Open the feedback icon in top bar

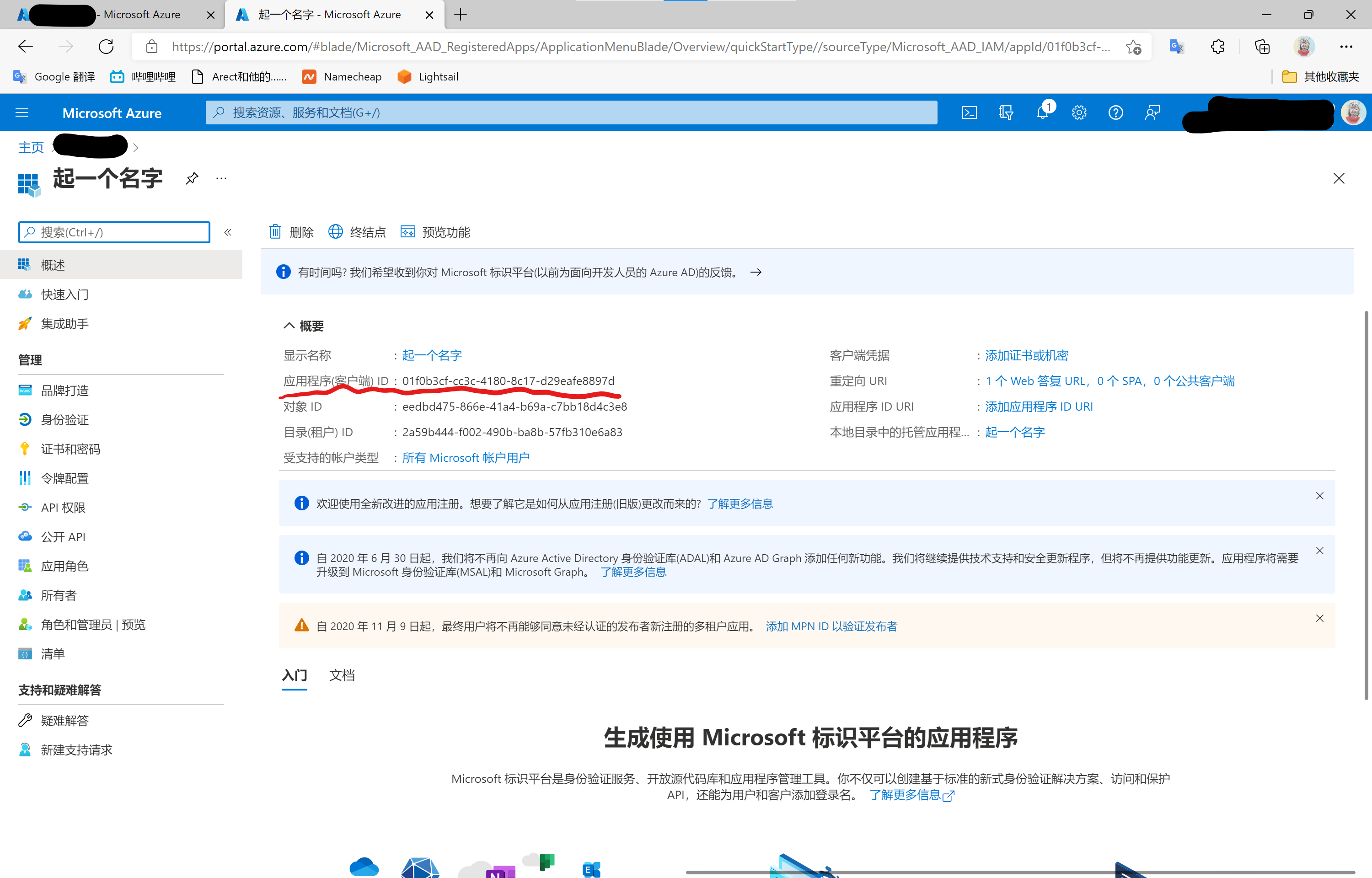point(1152,113)
